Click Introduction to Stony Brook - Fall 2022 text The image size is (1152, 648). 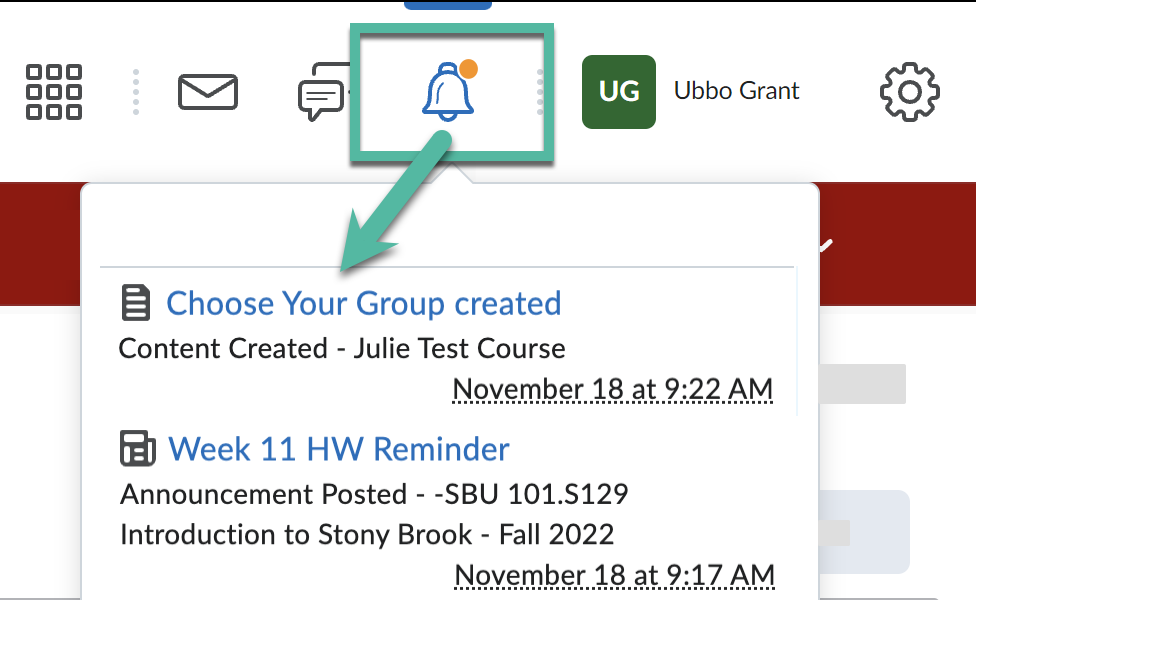(x=367, y=534)
